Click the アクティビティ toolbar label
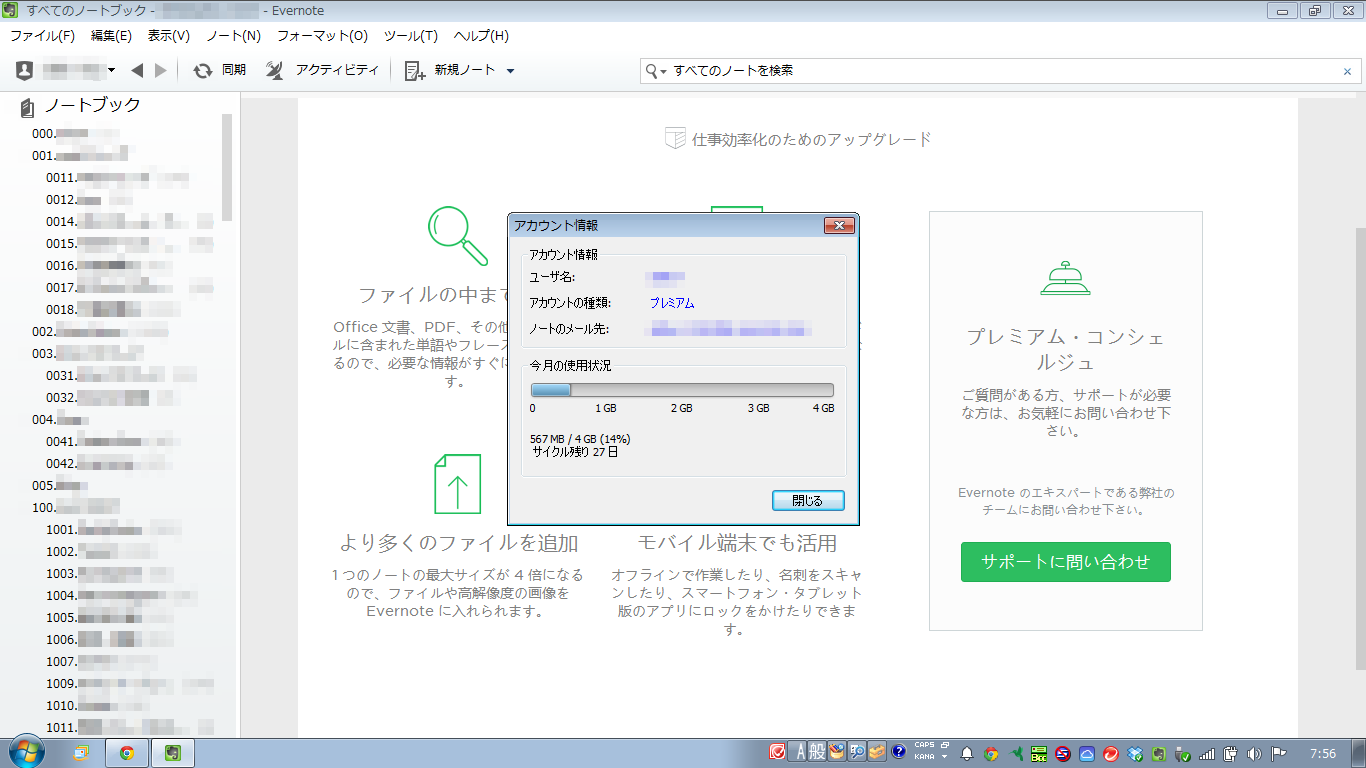Screen dimensions: 1366x768 337,70
